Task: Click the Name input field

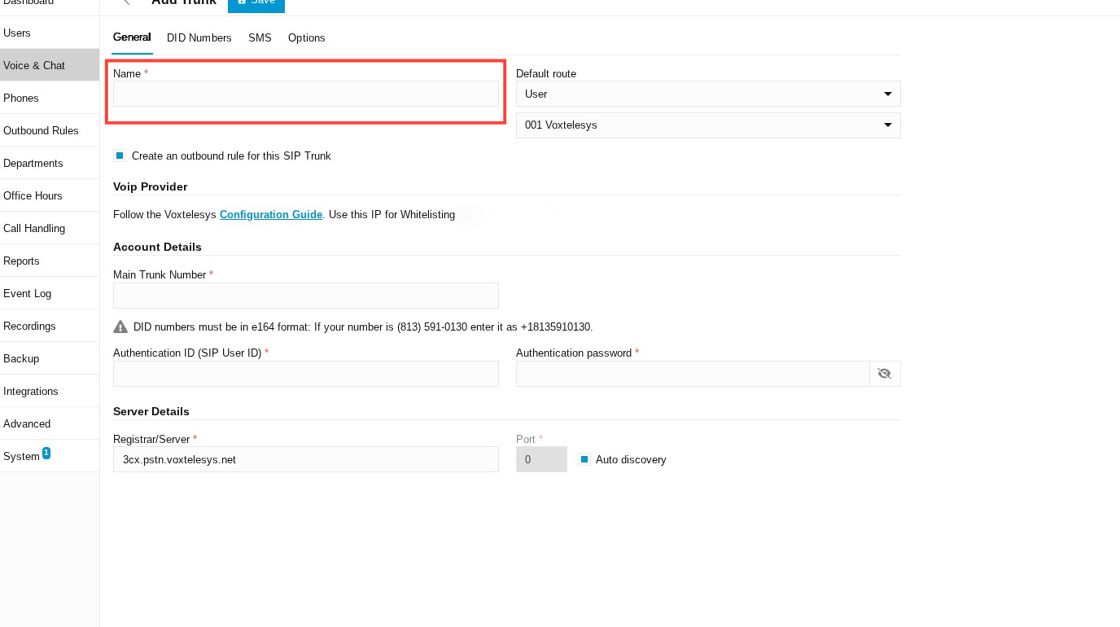Action: tap(306, 94)
